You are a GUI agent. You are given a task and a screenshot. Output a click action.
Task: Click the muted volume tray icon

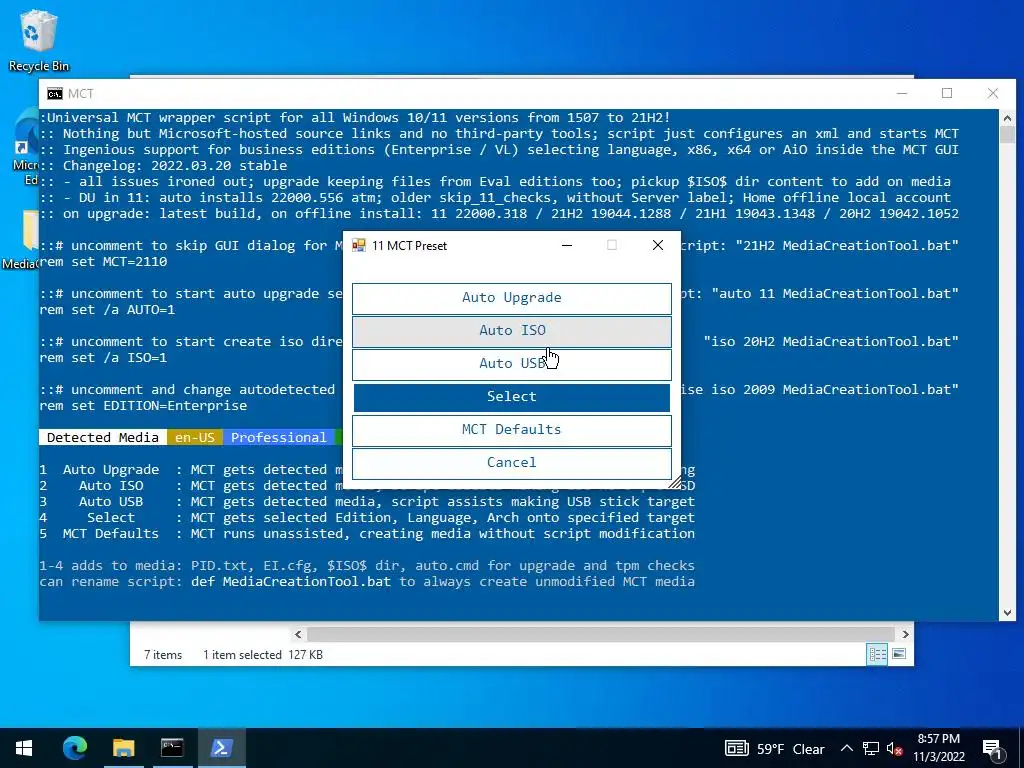[894, 748]
